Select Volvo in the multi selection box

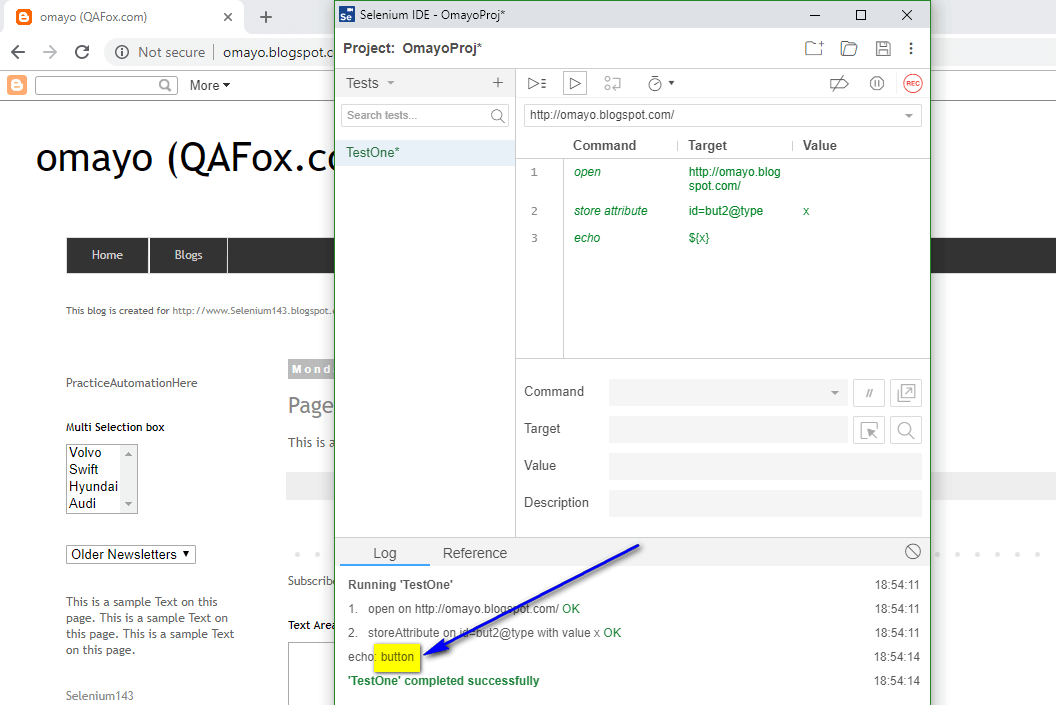pyautogui.click(x=84, y=452)
